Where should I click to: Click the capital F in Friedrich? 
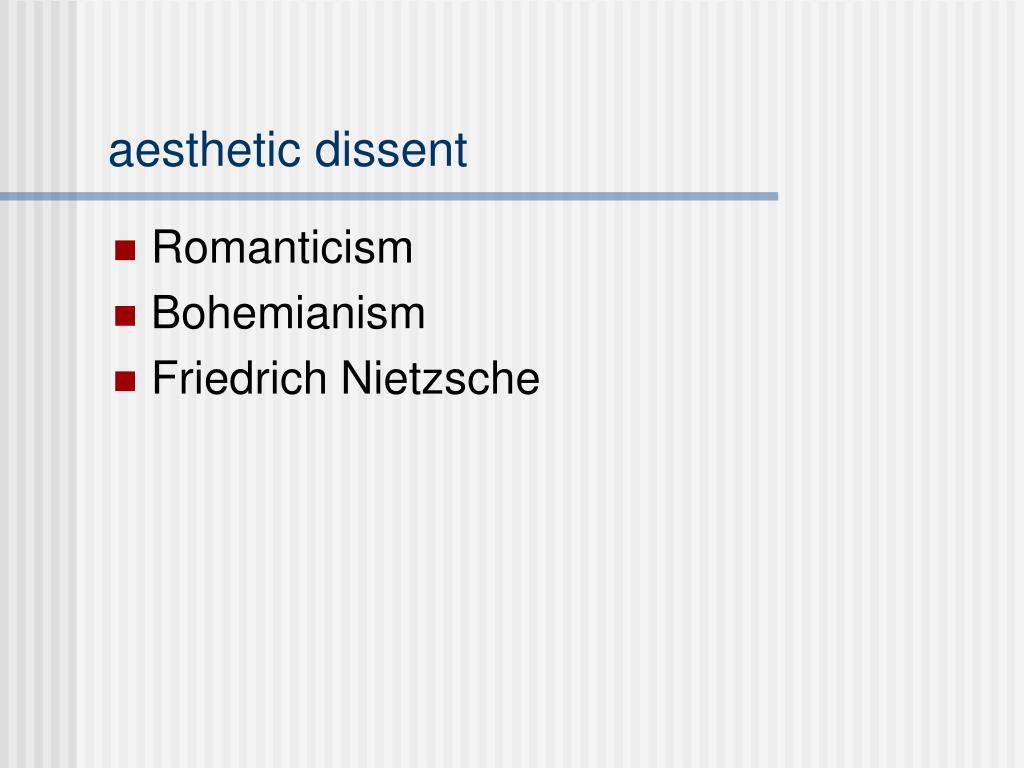tap(163, 378)
